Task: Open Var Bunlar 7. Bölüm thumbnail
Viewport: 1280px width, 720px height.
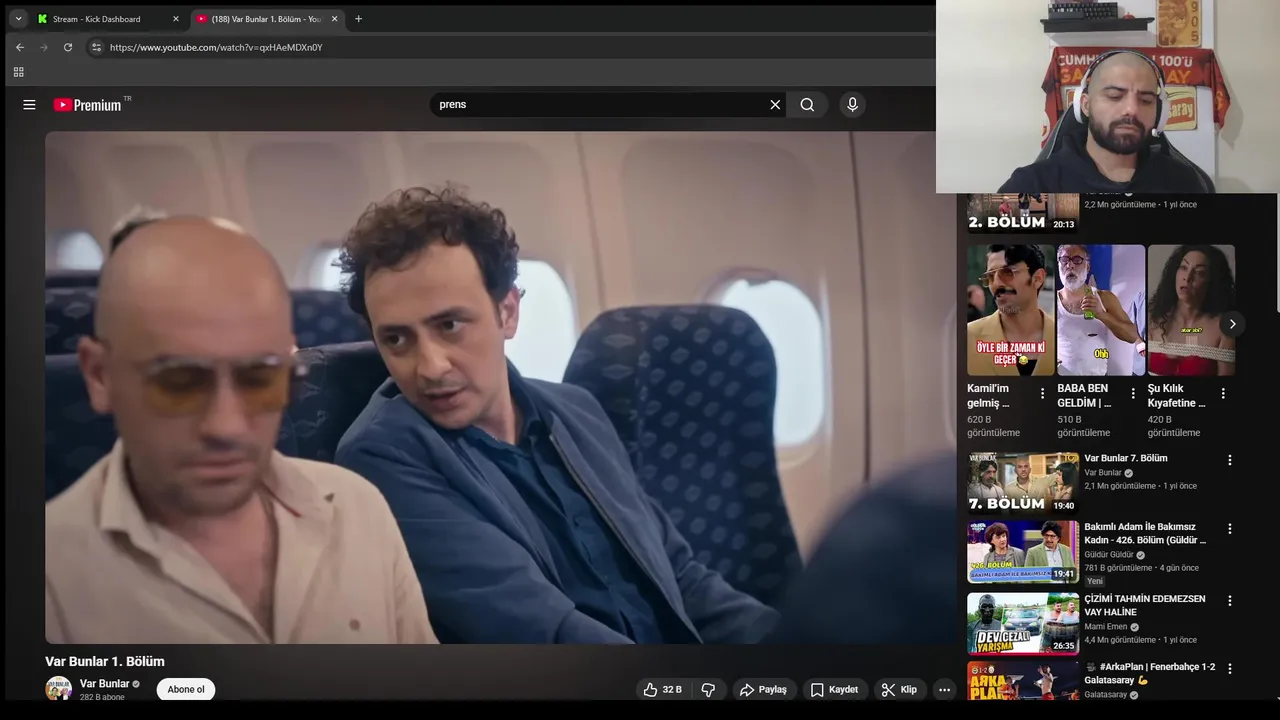Action: [1023, 483]
